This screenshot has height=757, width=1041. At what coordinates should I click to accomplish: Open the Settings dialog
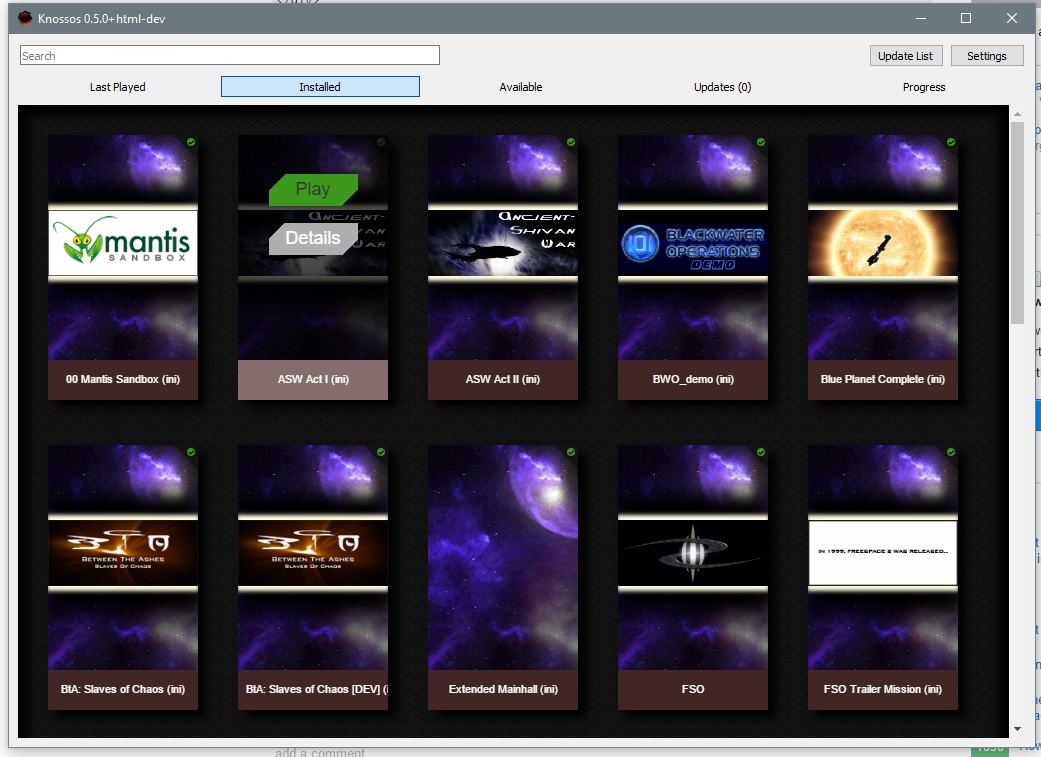point(987,56)
